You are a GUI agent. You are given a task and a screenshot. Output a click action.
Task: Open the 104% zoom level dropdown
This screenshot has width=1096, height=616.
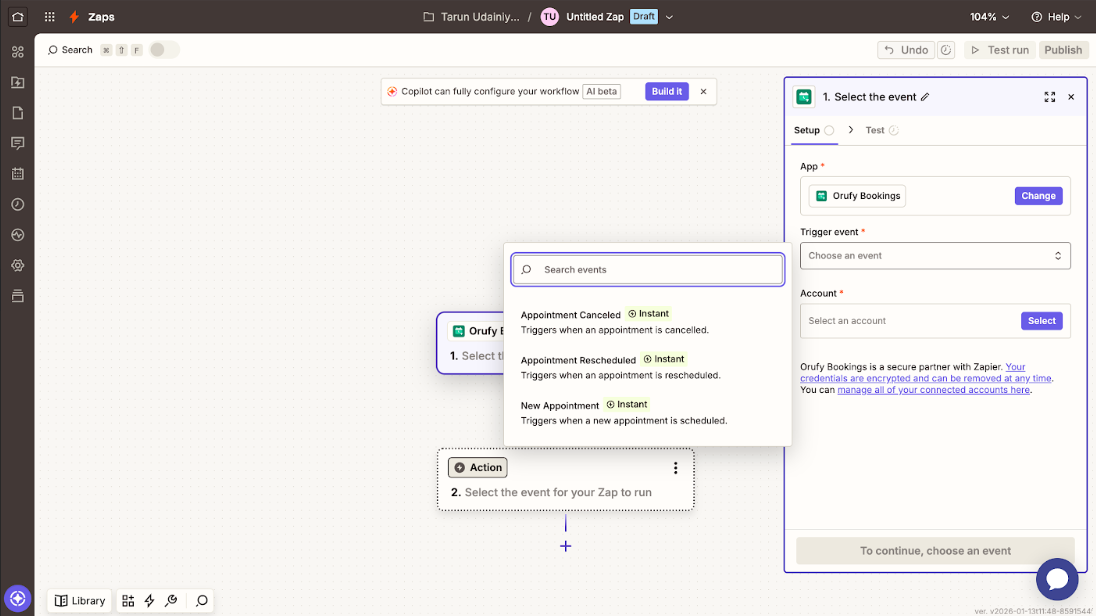point(986,16)
